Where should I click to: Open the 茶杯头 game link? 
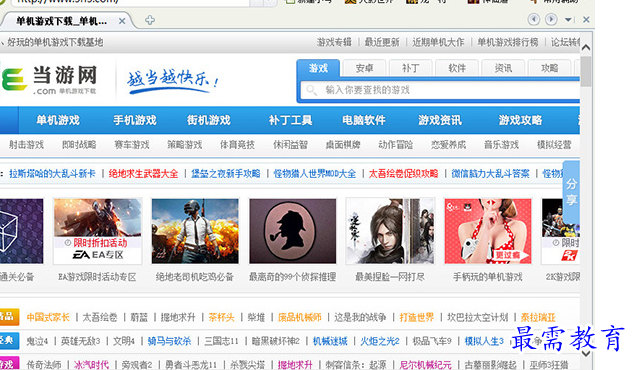[221, 318]
